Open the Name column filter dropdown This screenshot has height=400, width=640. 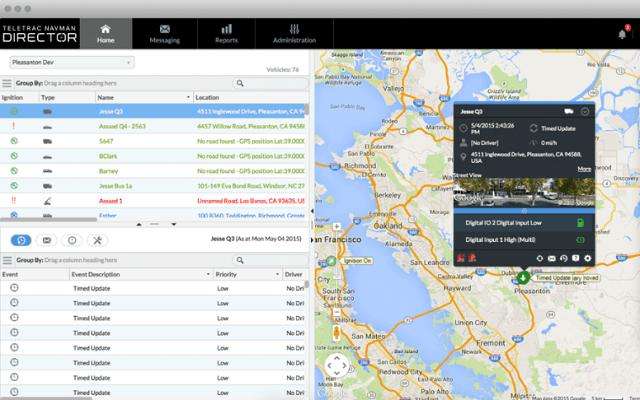[x=188, y=98]
